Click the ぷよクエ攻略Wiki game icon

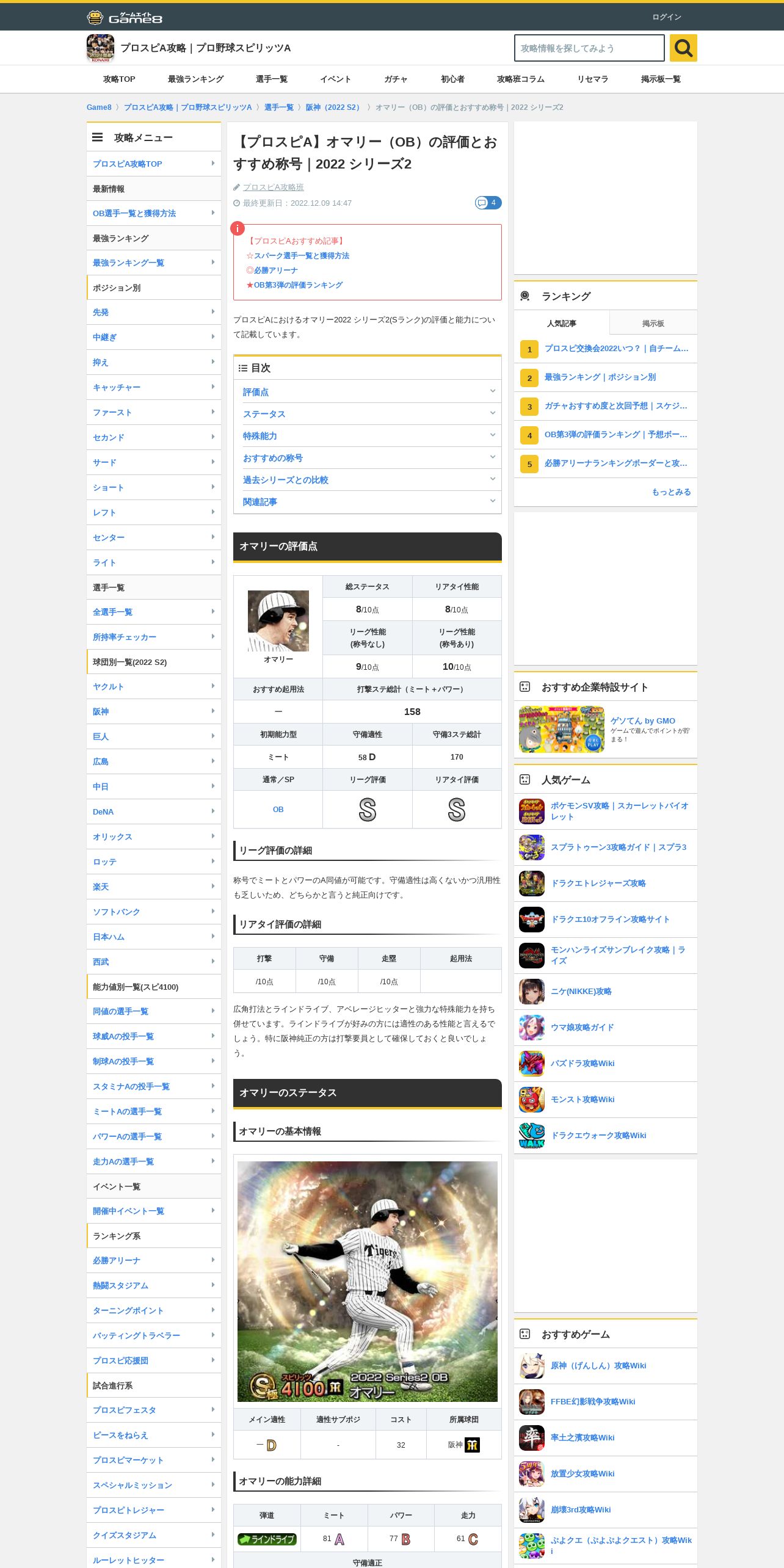pyautogui.click(x=532, y=1546)
